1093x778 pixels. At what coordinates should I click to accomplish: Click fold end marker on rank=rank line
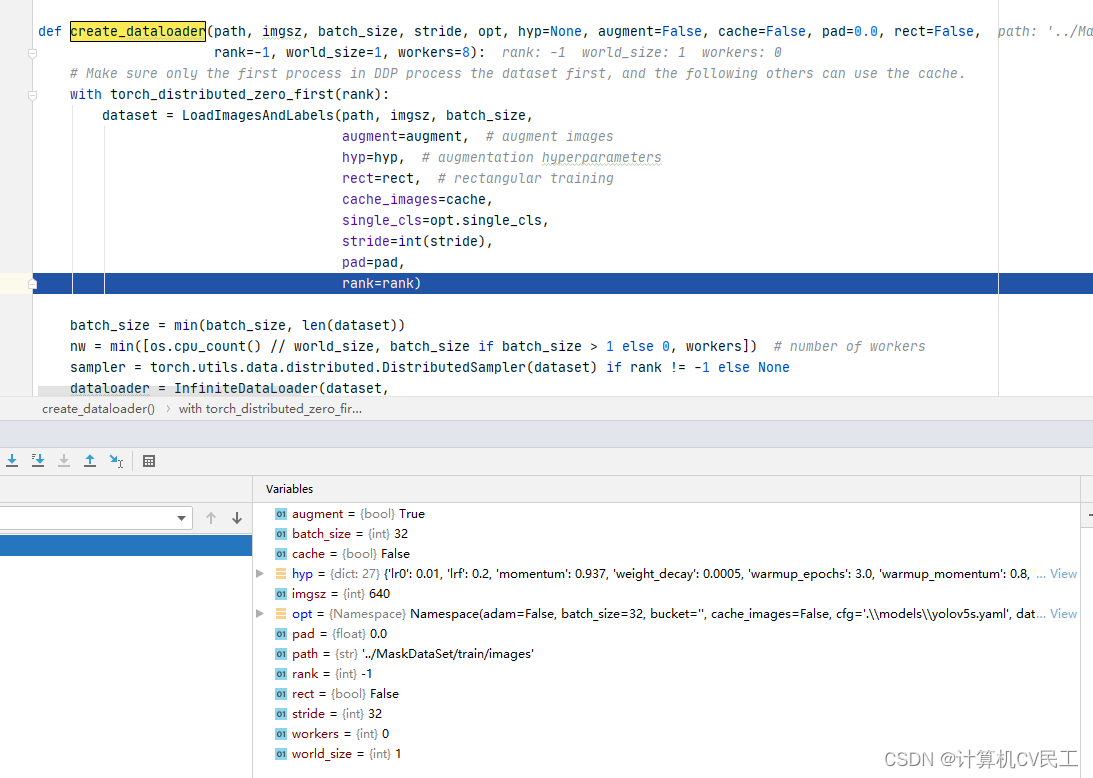(32, 284)
